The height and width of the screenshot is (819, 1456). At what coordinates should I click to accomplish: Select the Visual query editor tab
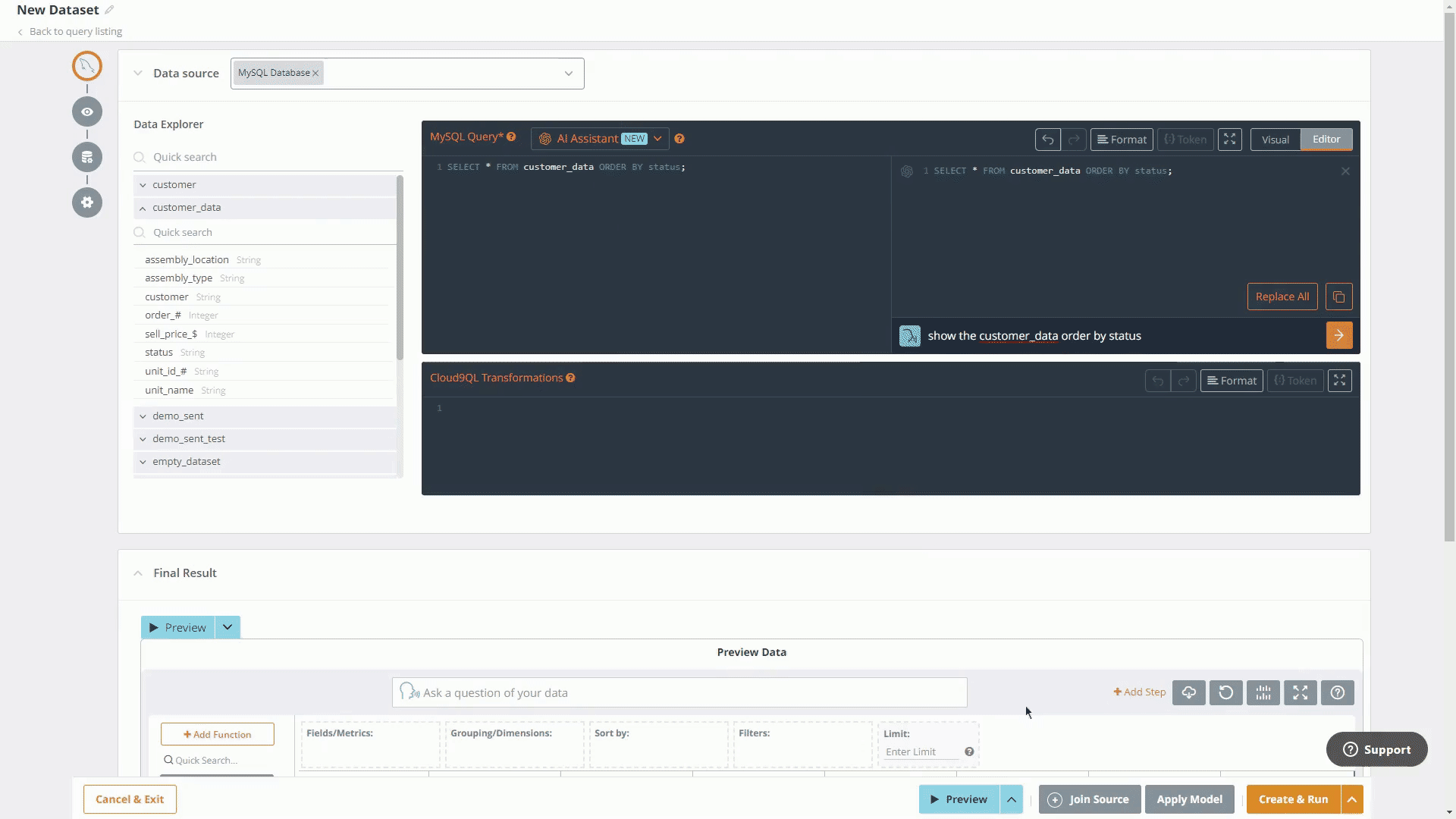click(1276, 139)
